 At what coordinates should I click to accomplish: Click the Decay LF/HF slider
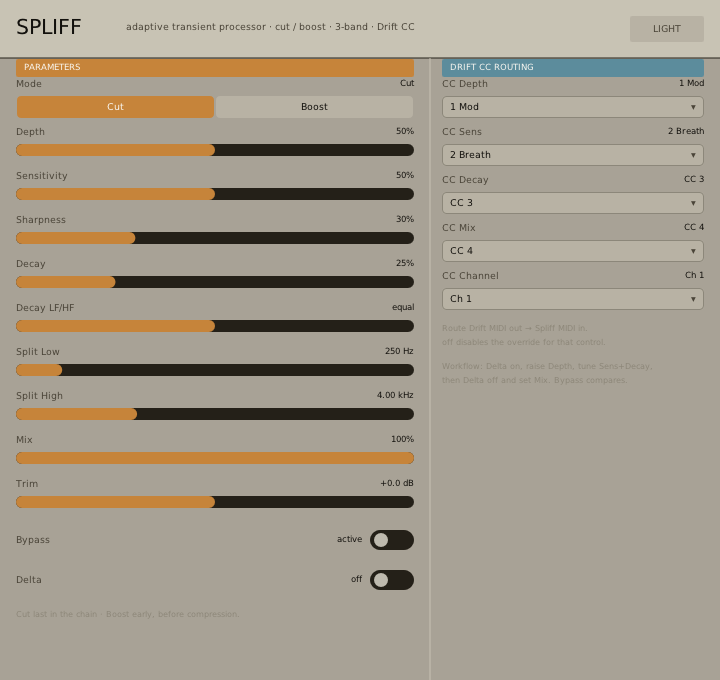(215, 326)
